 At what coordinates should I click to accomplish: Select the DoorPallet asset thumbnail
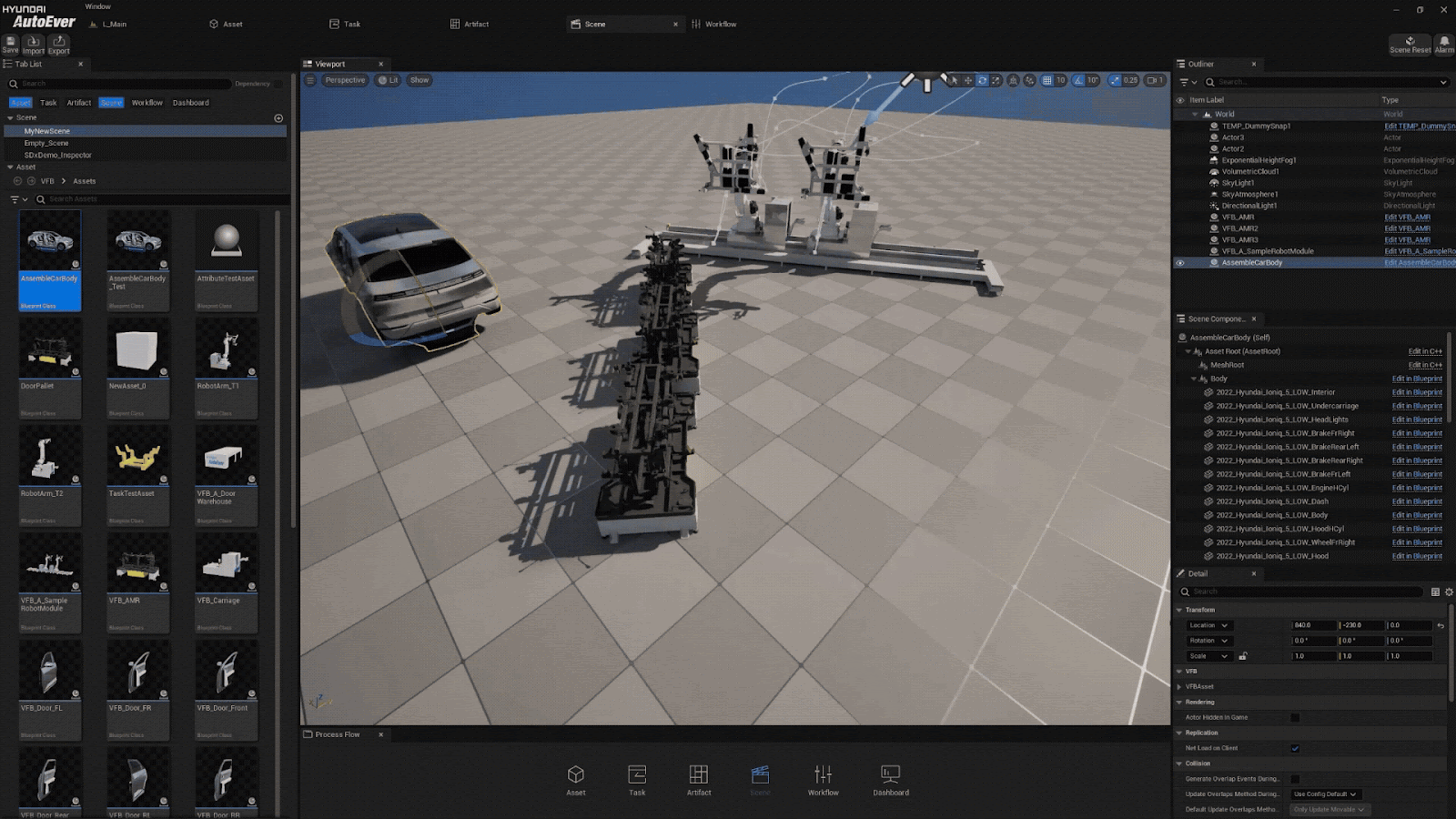point(50,351)
